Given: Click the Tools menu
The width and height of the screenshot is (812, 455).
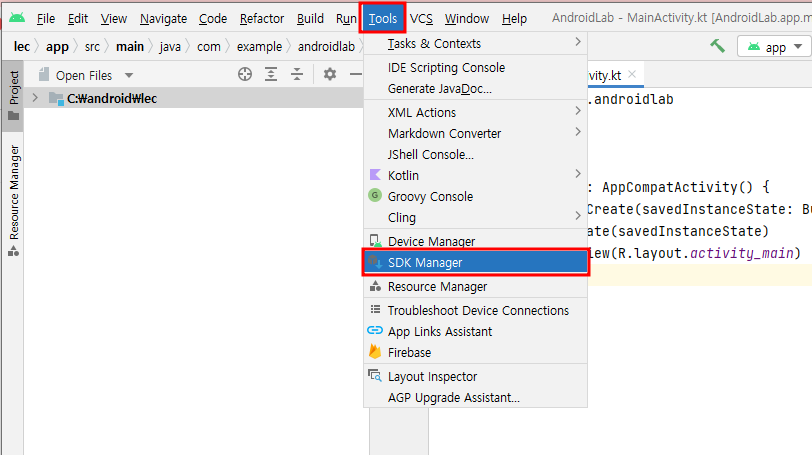Looking at the screenshot, I should pos(382,19).
